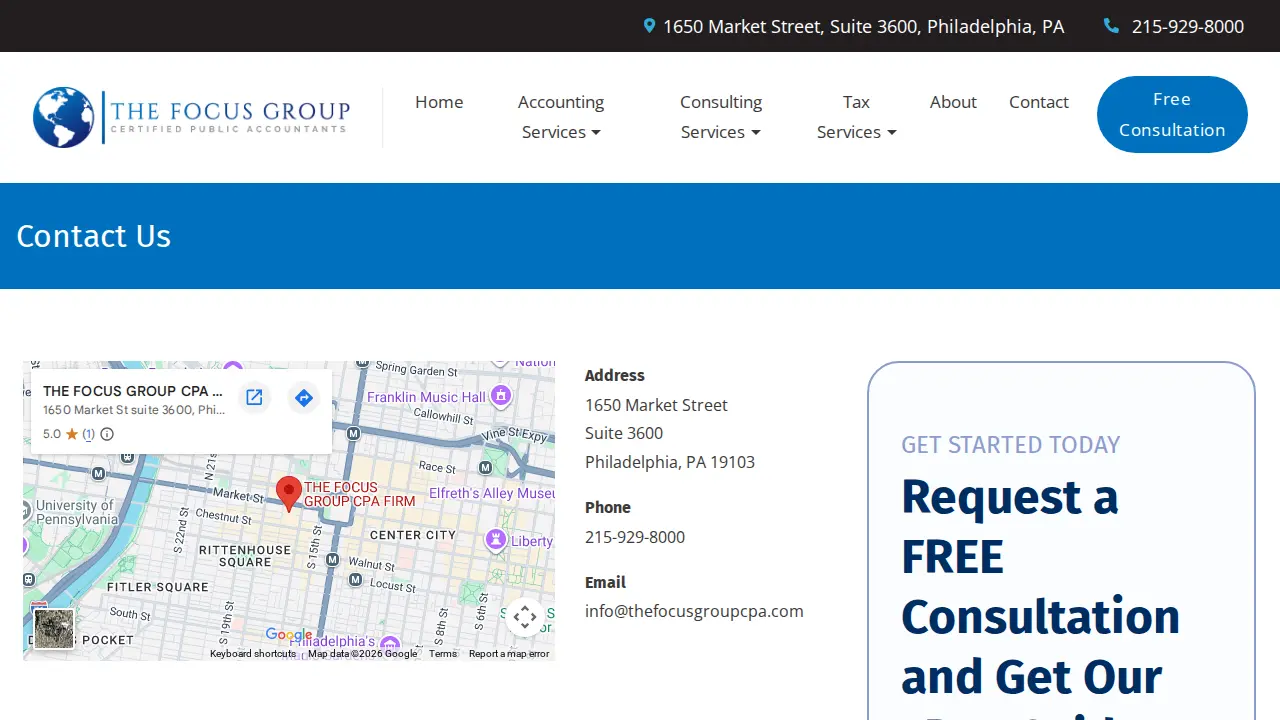Click the Franklin Music Hall map icon
The image size is (1280, 720).
tap(501, 396)
